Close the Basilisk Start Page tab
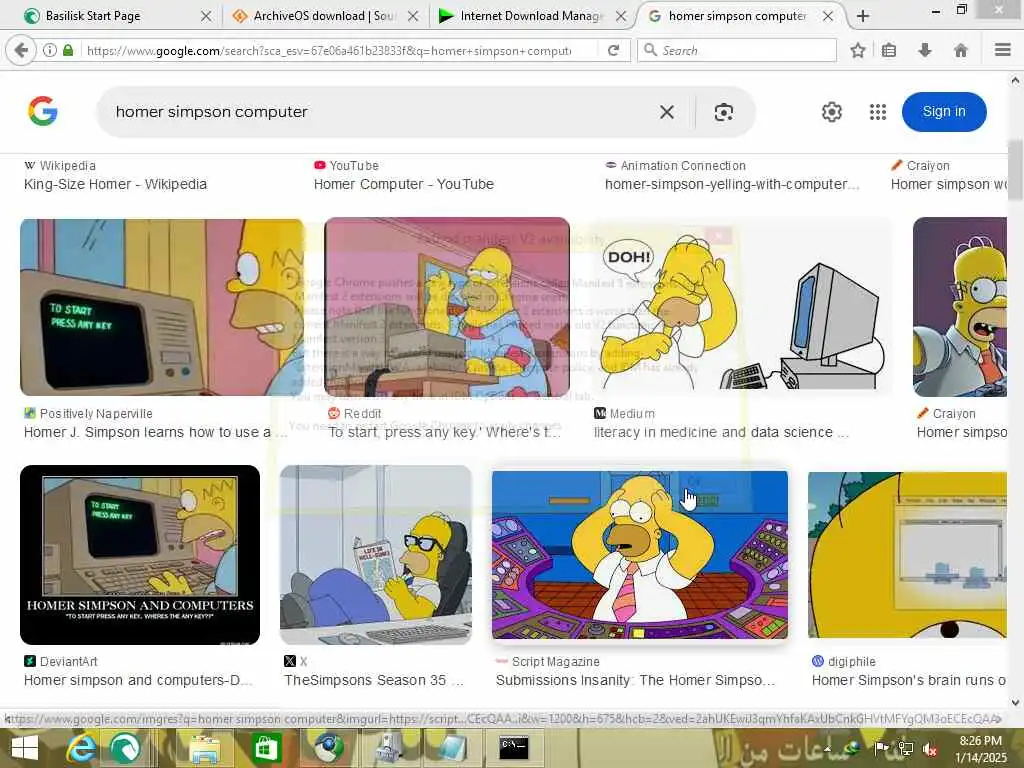Screen dimensions: 1024x768 tap(206, 16)
